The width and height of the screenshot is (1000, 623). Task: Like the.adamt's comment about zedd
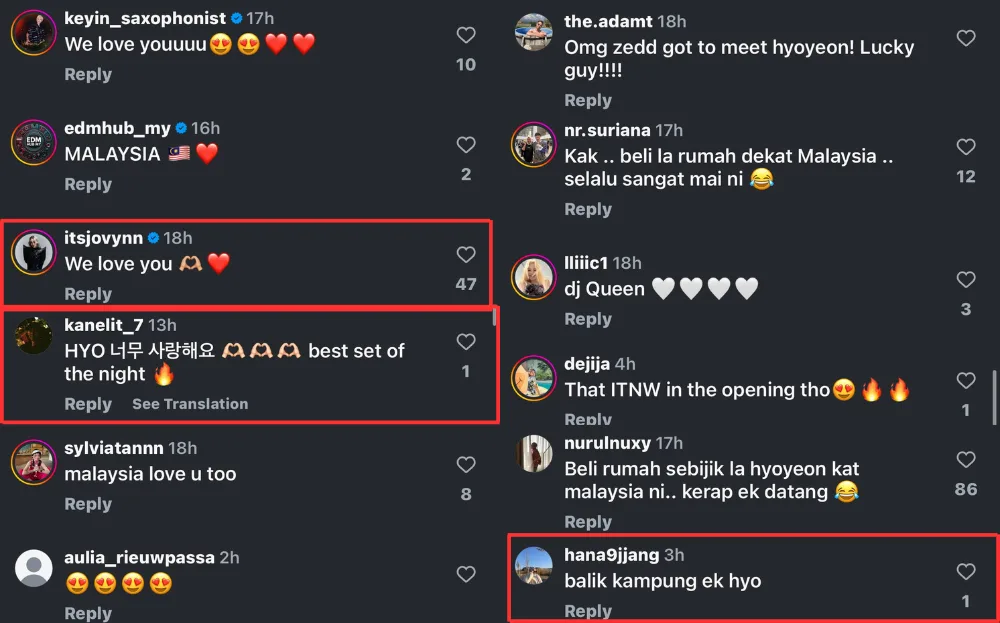click(966, 38)
